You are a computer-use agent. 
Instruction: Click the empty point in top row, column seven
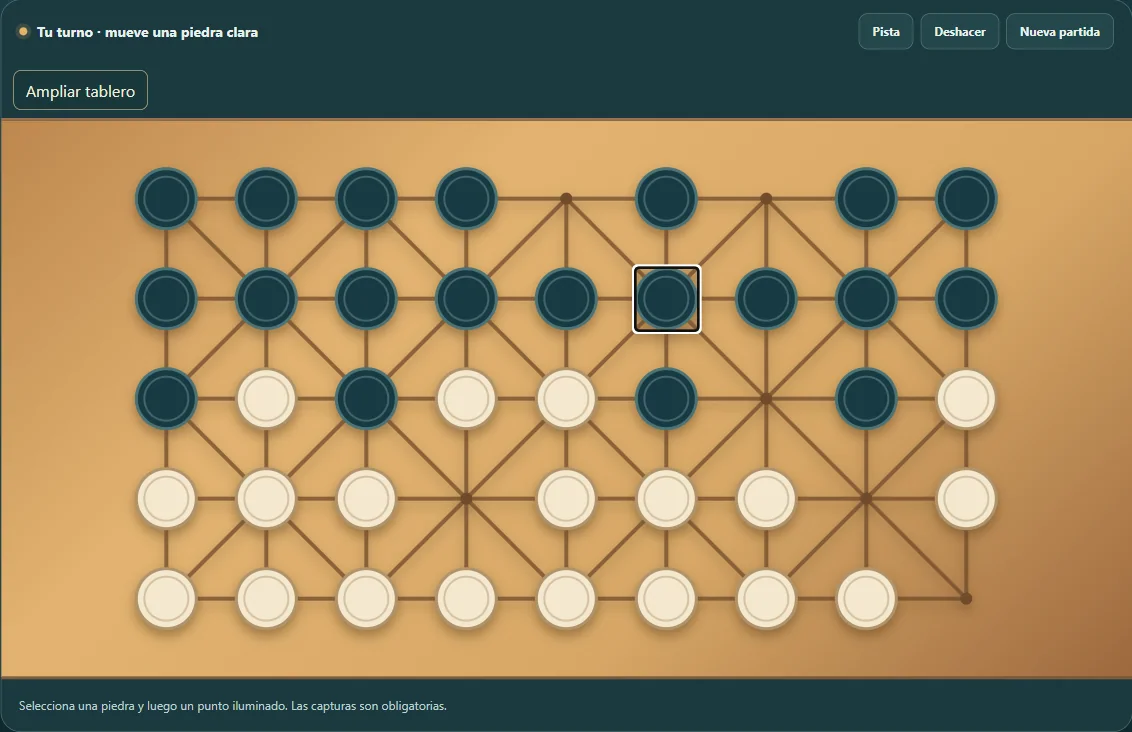766,199
